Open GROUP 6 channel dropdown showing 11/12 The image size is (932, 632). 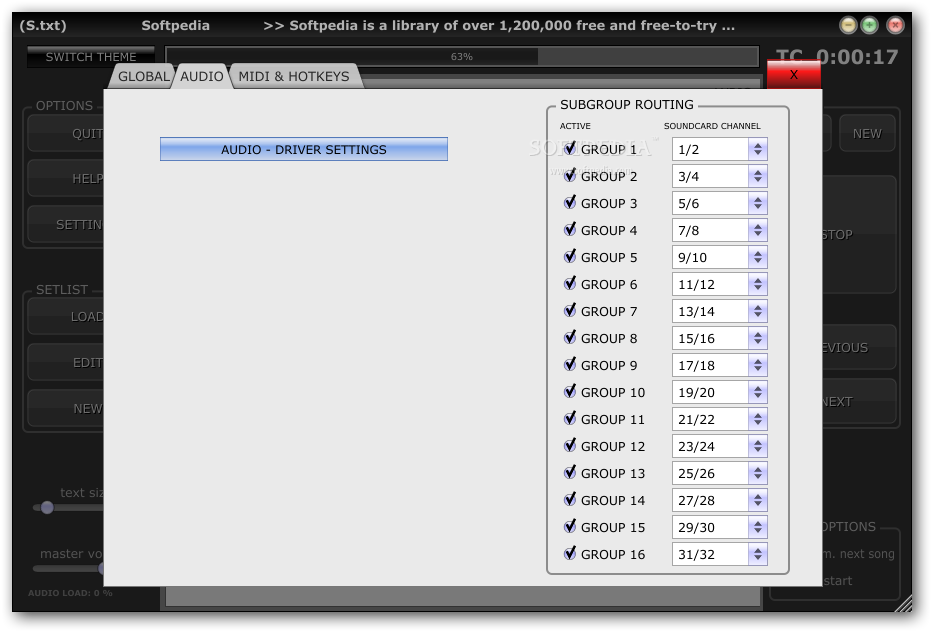point(719,284)
